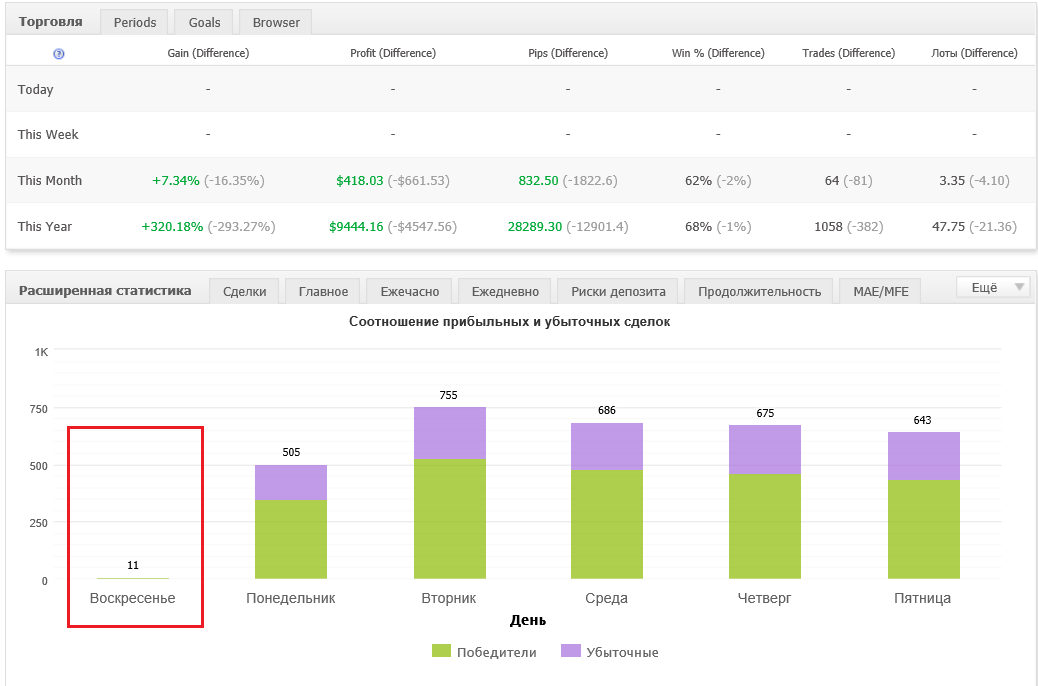Select the Торговля tab

[50, 22]
